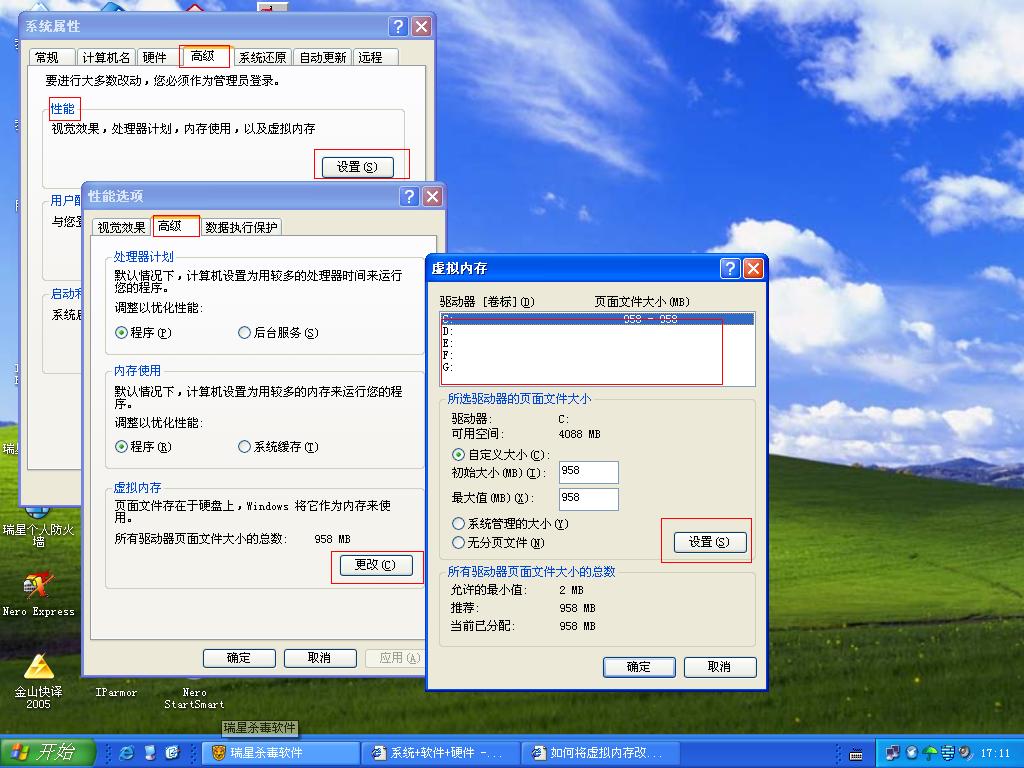
Task: Click help button in 虚拟内存 title bar
Action: (x=730, y=268)
